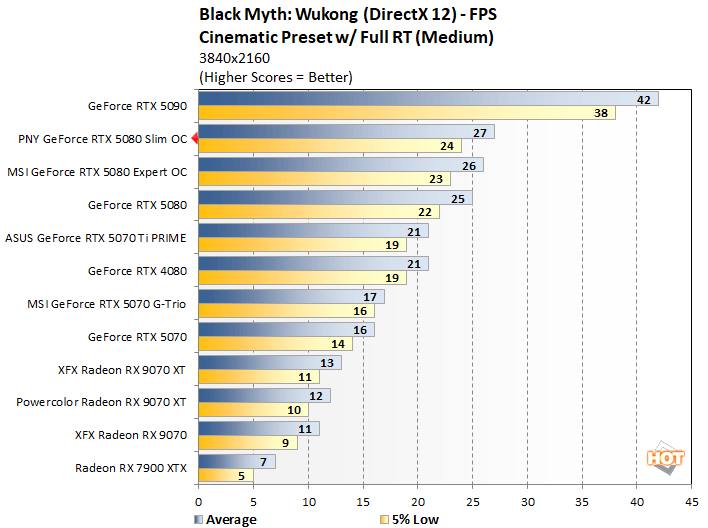Select the MSI GeForce RTX 5080 Expert OC label

(x=97, y=172)
